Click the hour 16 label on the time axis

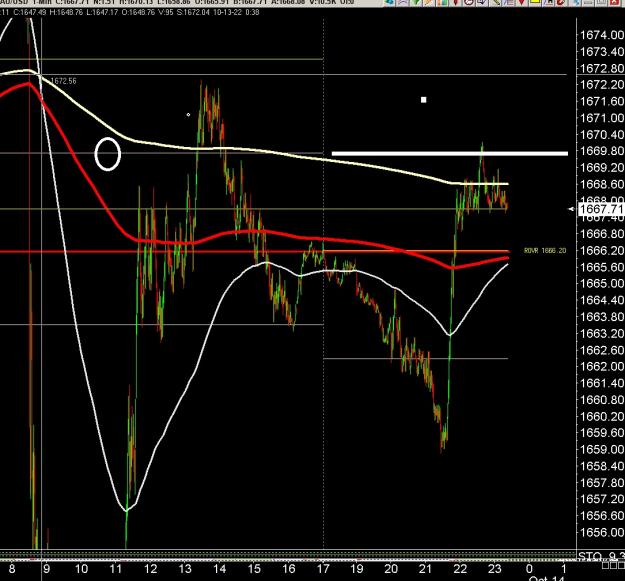point(289,569)
